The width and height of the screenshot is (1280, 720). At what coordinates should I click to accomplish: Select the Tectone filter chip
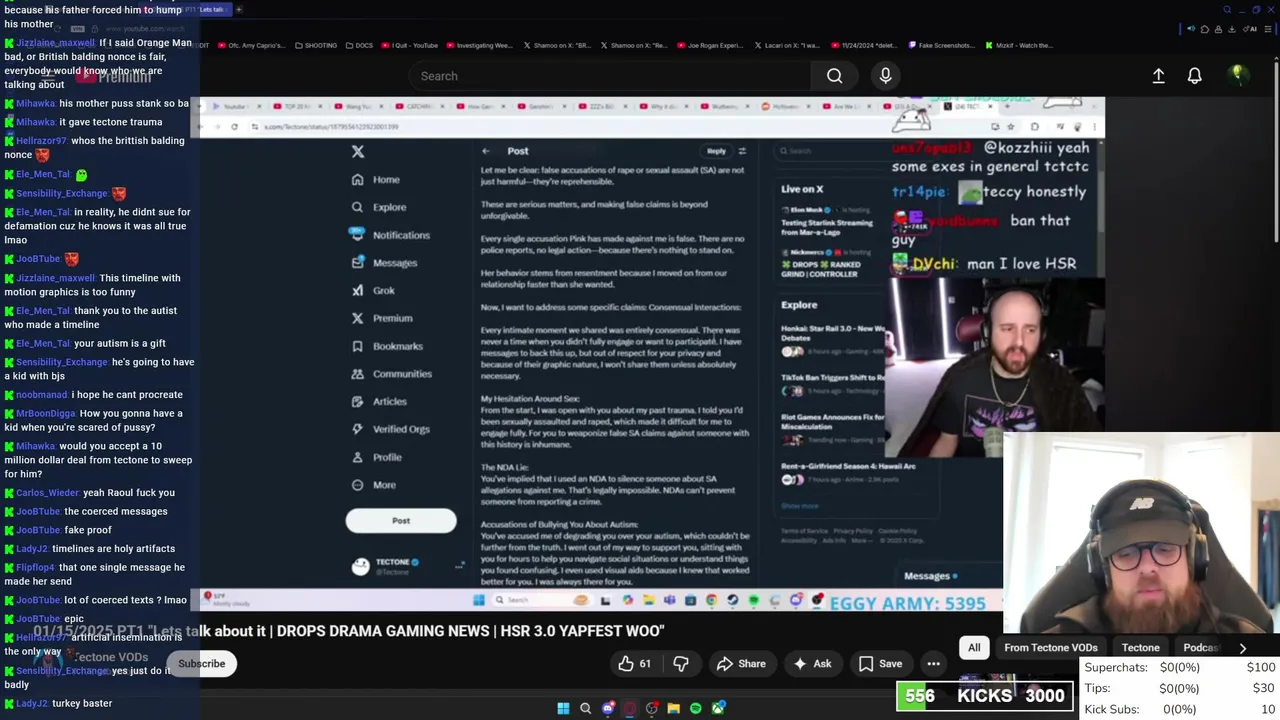pos(1140,648)
